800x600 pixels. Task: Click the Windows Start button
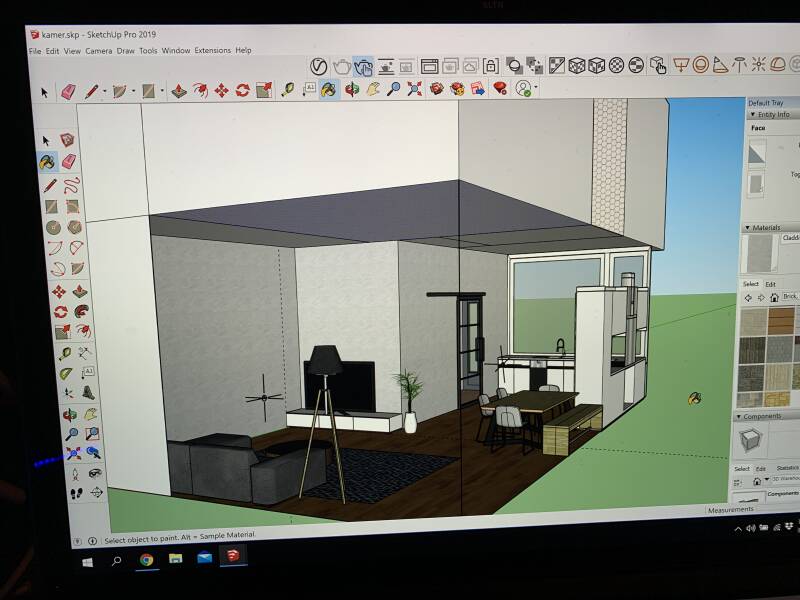(x=87, y=563)
